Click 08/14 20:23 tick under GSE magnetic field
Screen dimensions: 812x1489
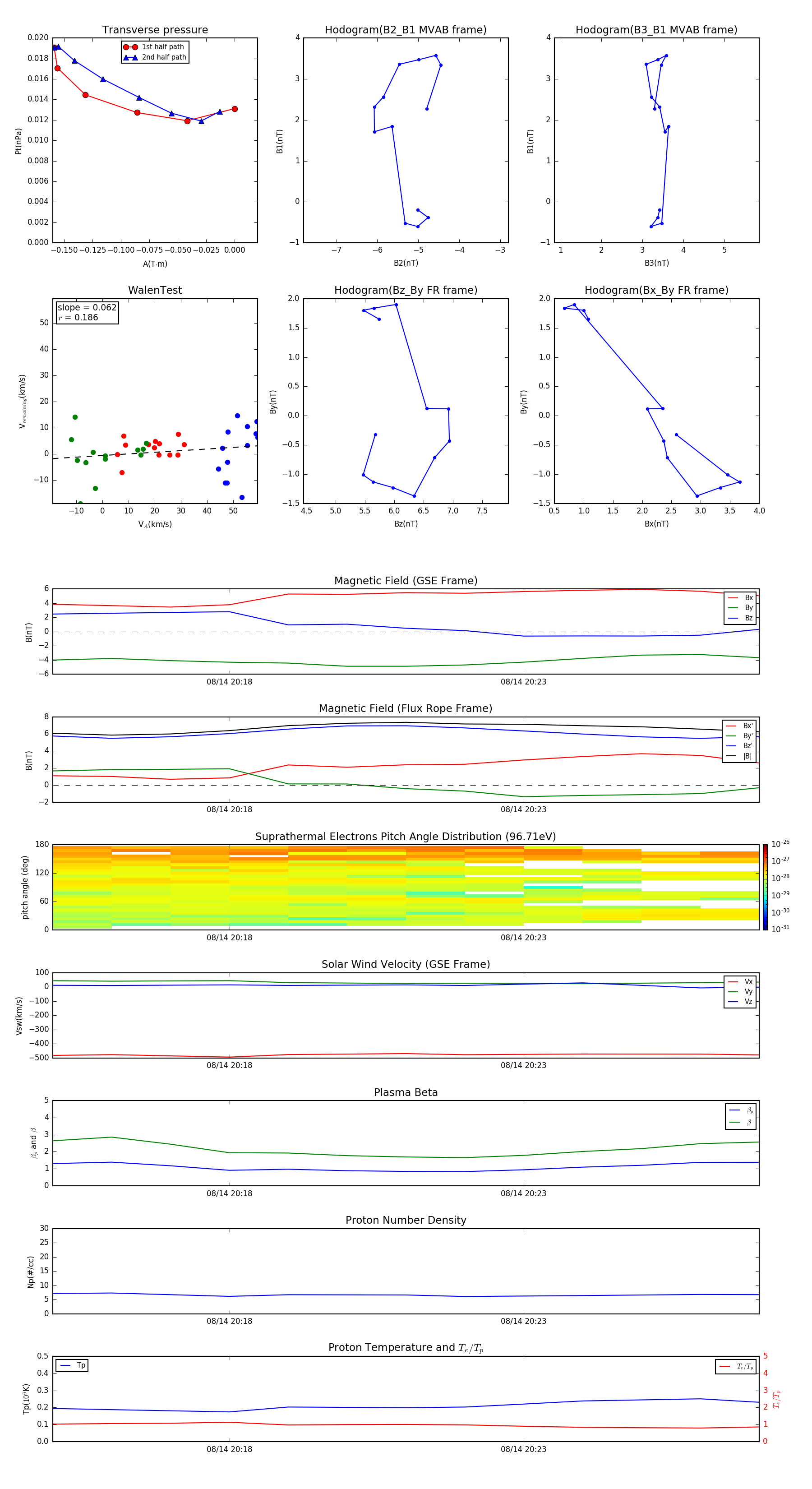coord(524,682)
